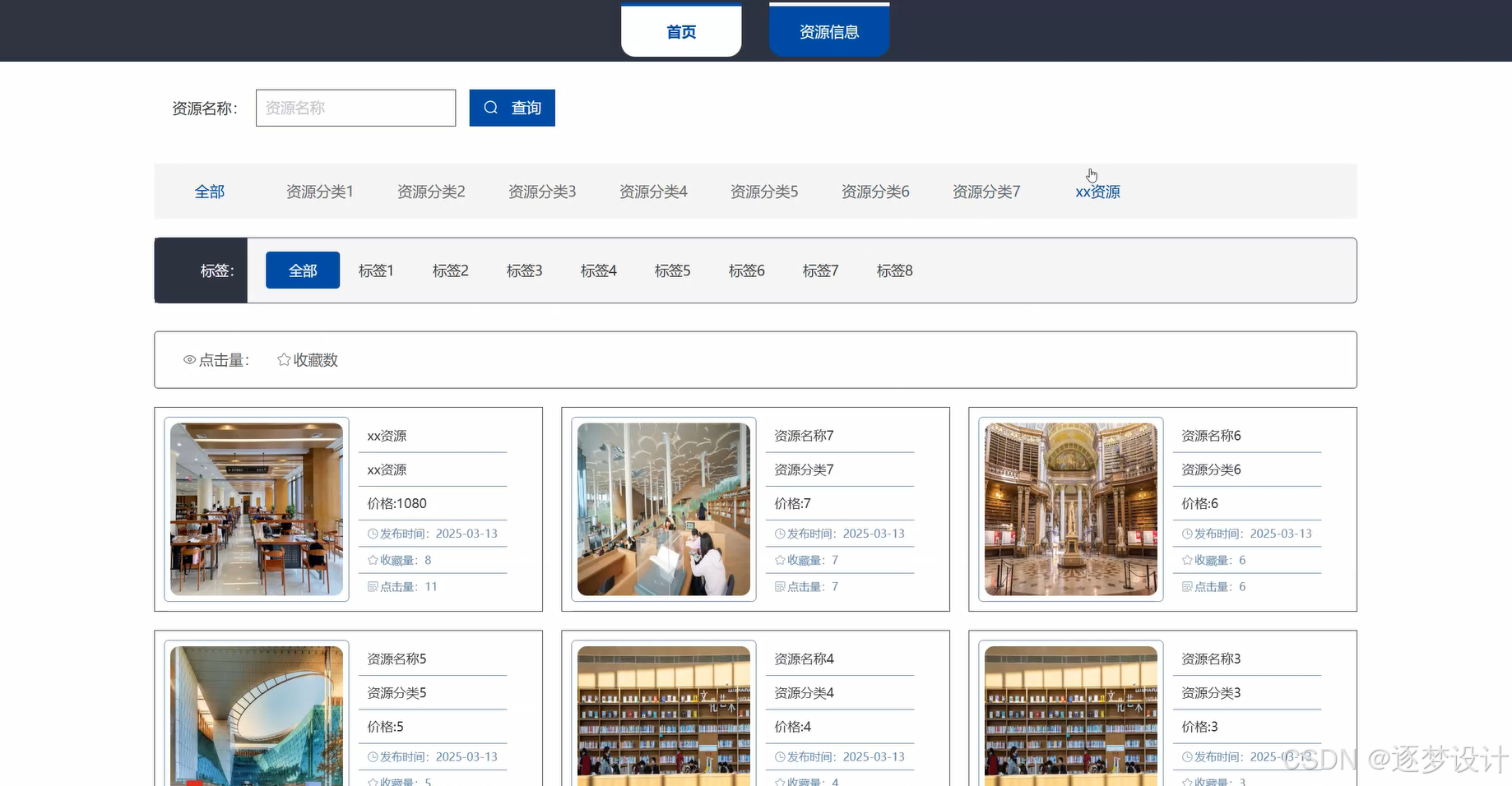Filter by 资源分类5

tap(764, 192)
